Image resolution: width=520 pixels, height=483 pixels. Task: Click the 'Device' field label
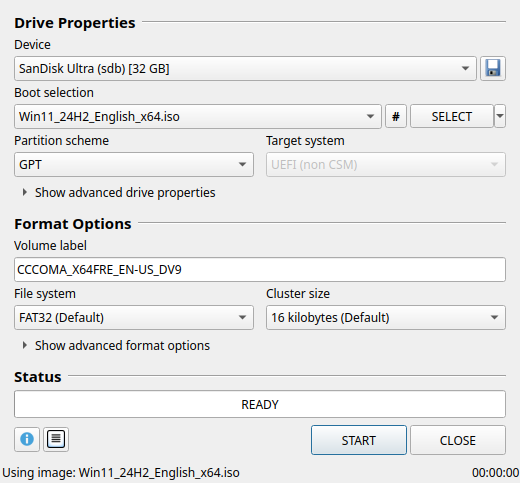click(x=32, y=45)
